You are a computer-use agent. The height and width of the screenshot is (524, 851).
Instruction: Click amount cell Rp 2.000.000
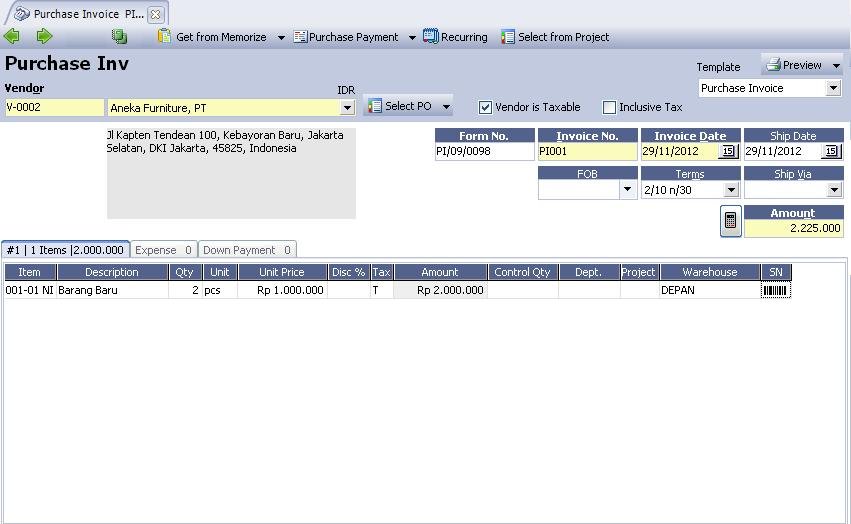point(440,290)
